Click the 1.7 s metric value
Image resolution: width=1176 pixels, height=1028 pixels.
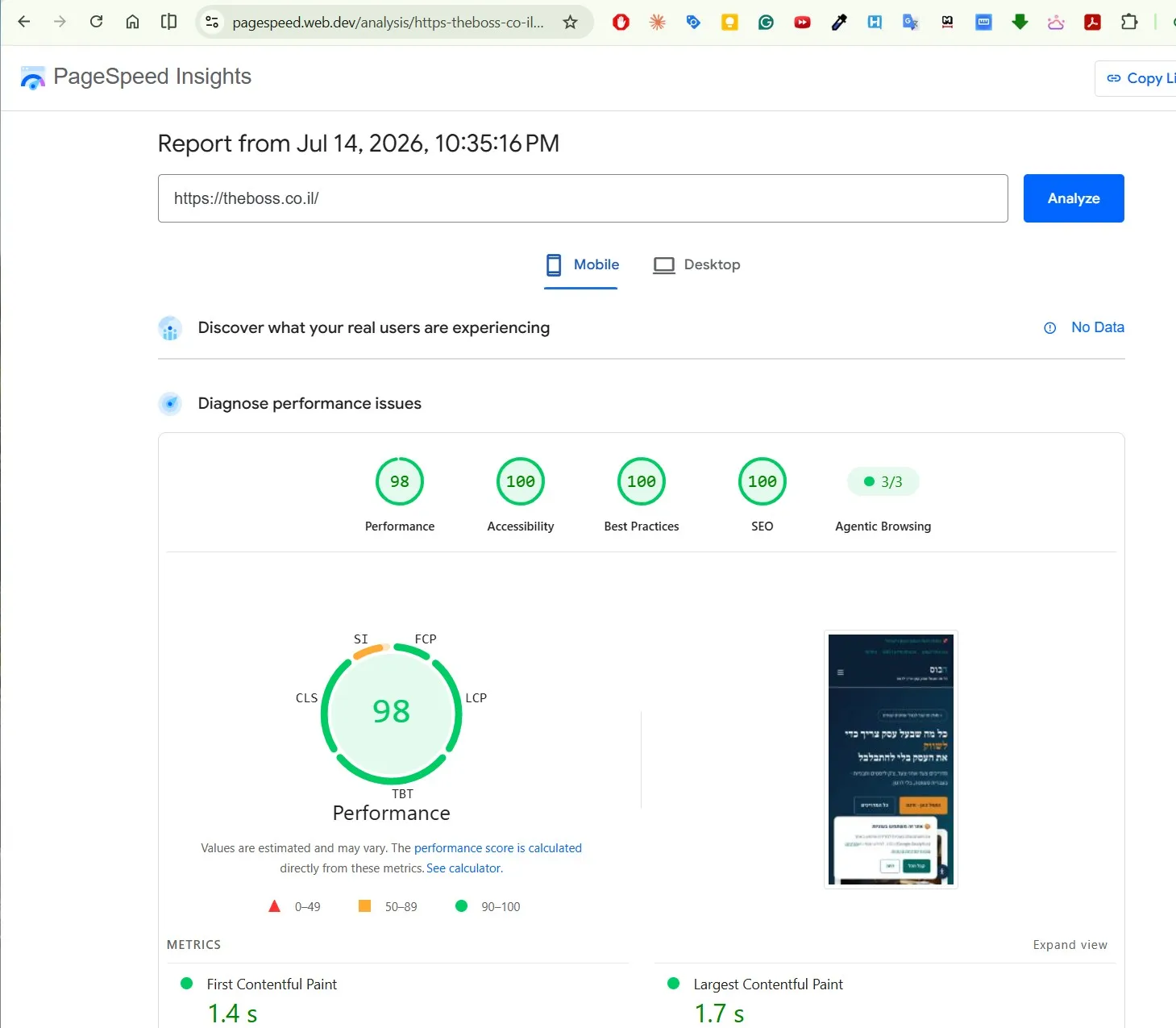pos(720,1013)
